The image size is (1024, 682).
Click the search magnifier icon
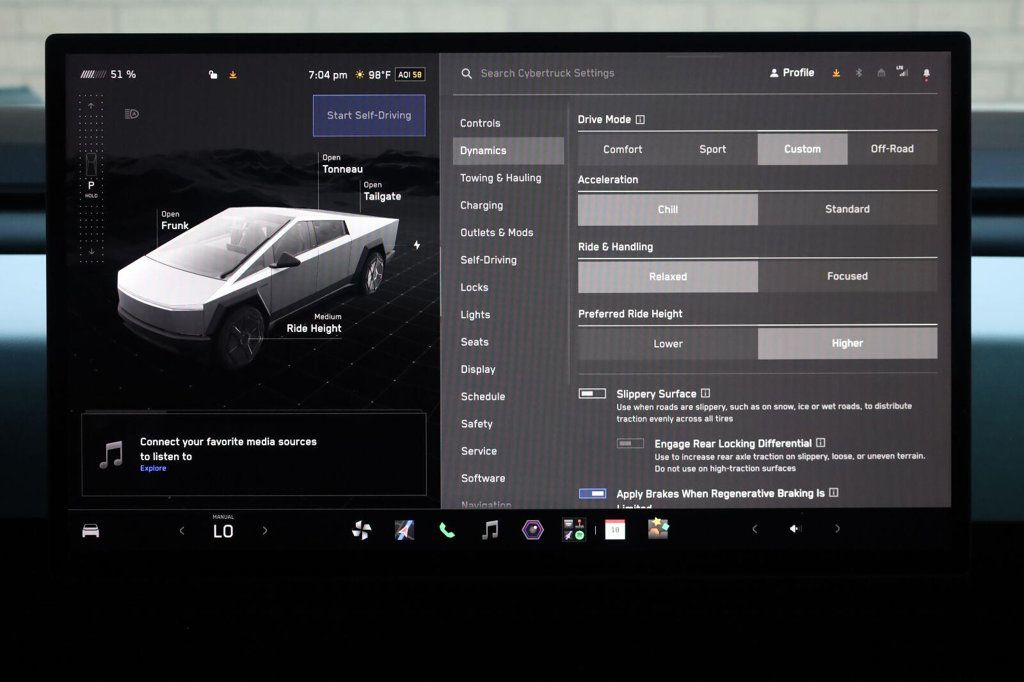(x=466, y=73)
